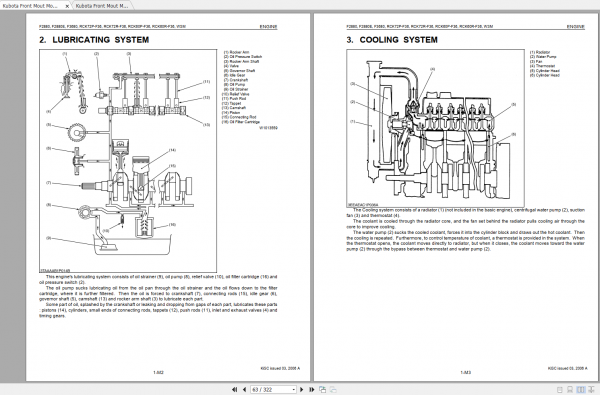This screenshot has height=395, width=600.
Task: Click the green go-to-next-view icon
Action: click(323, 390)
